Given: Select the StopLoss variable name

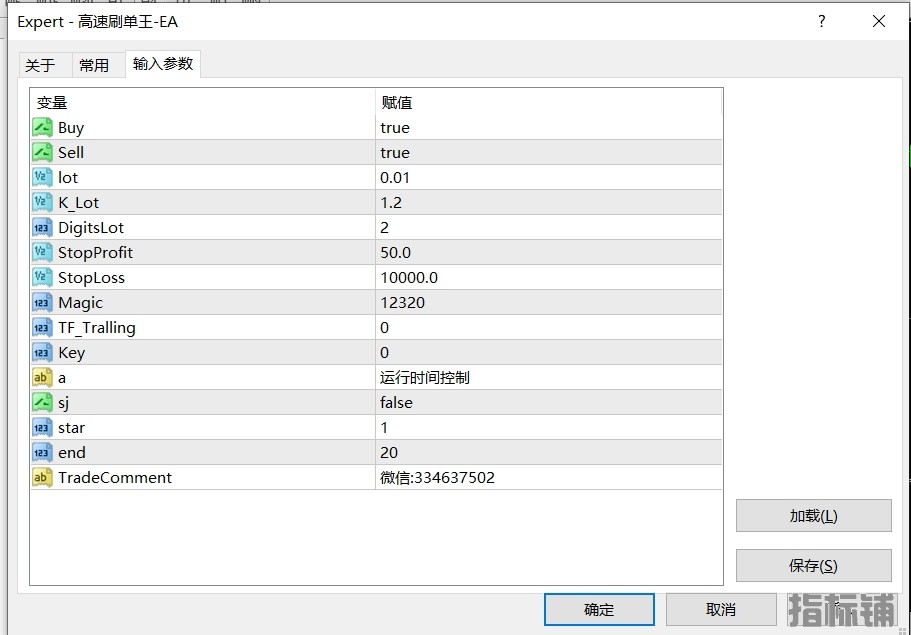Looking at the screenshot, I should pyautogui.click(x=91, y=278).
